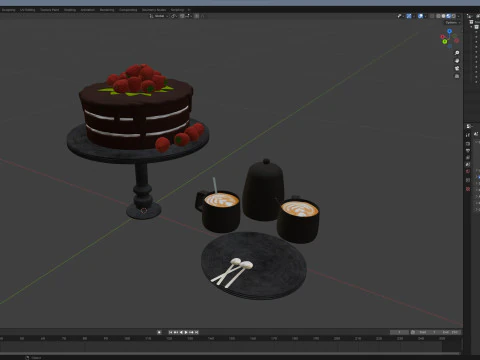Snap view to green Y axis on gizmo
Screen dimensions: 480x360
[445, 41]
